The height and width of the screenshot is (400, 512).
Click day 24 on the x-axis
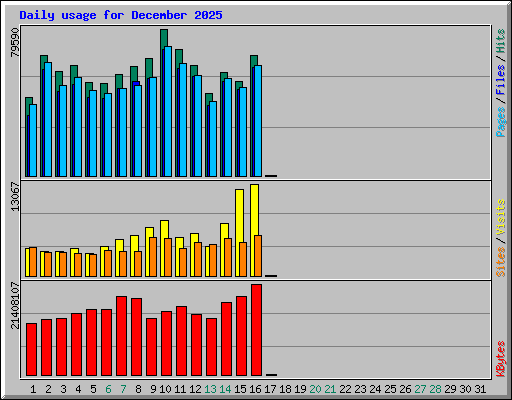pyautogui.click(x=375, y=389)
